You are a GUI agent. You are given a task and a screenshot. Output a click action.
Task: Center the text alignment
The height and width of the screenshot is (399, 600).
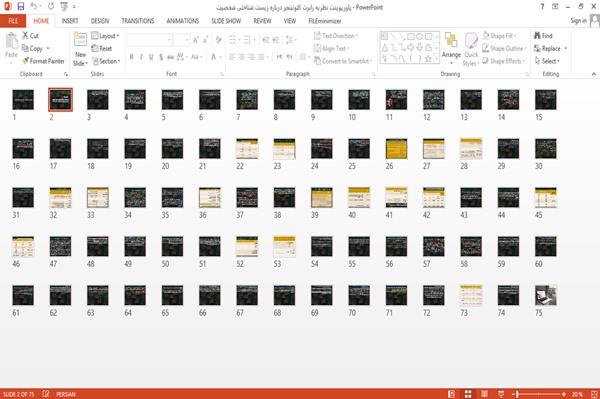242,57
